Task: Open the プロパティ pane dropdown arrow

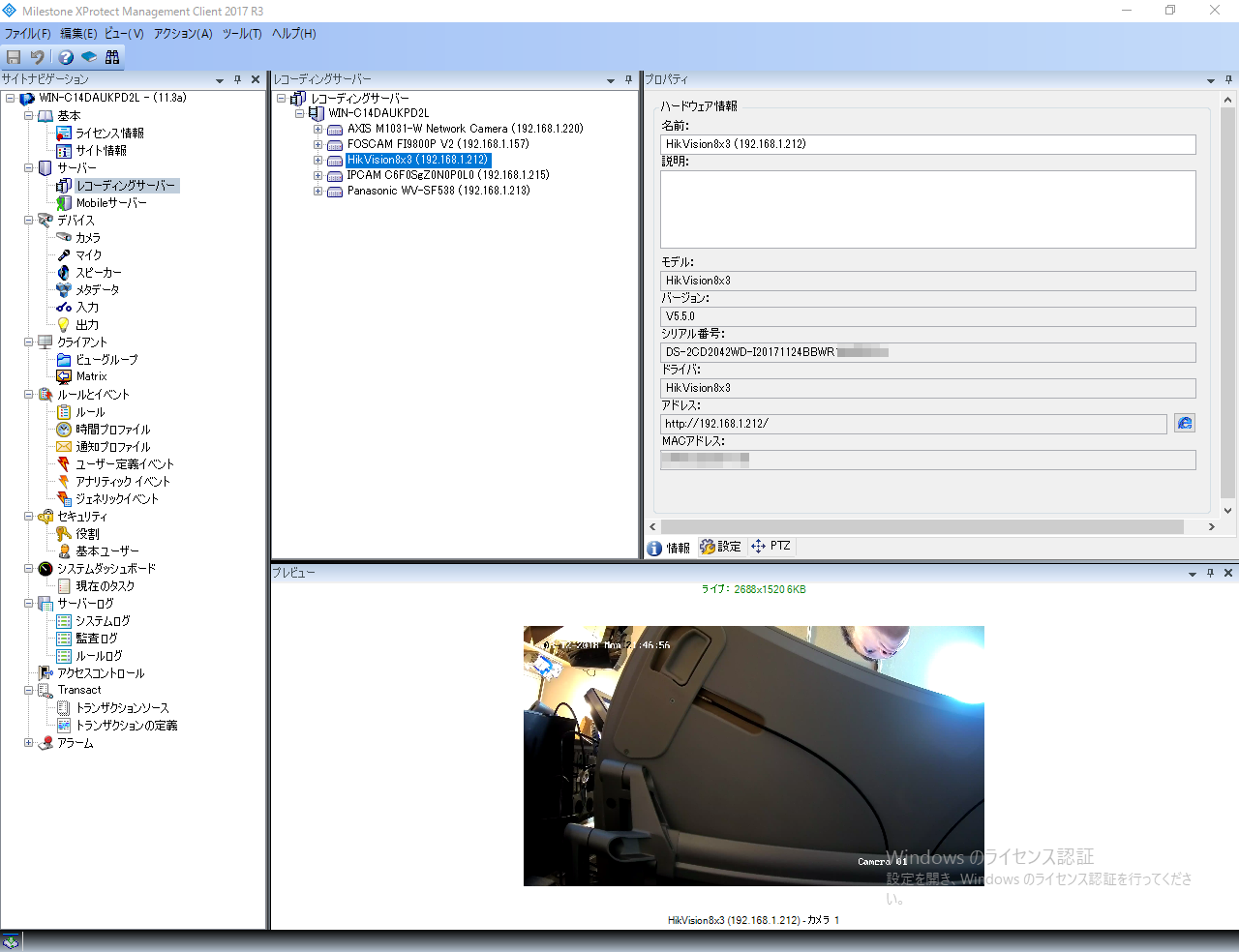Action: [1211, 80]
